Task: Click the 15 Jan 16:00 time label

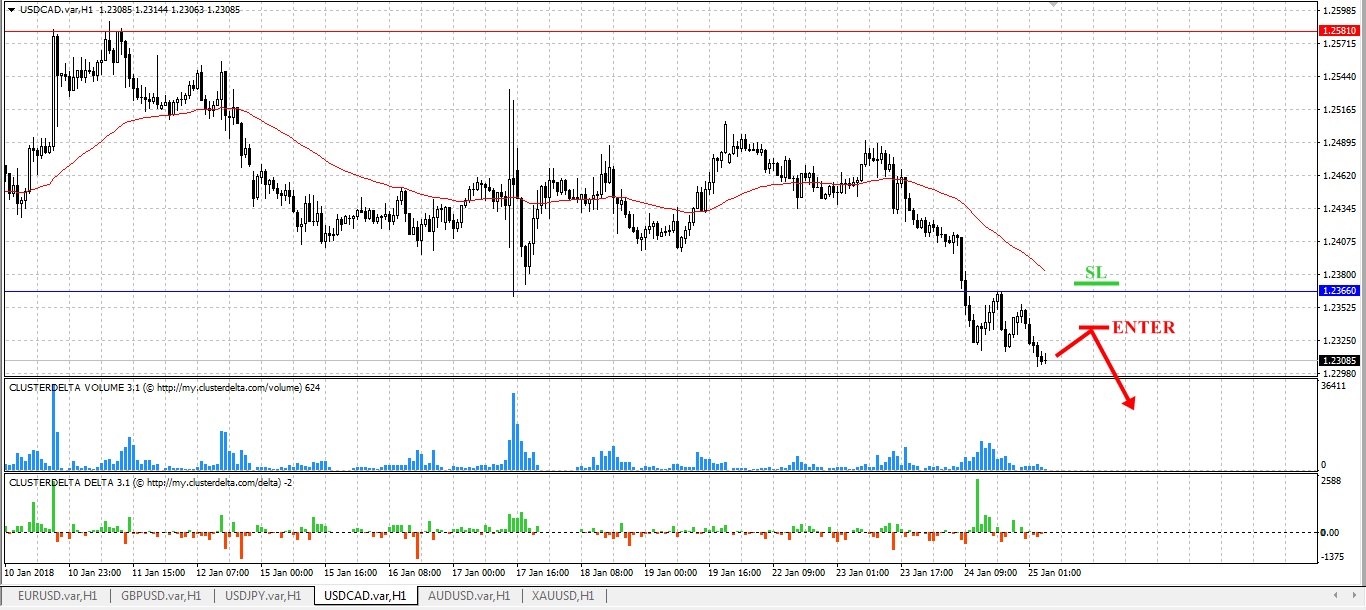Action: [351, 573]
